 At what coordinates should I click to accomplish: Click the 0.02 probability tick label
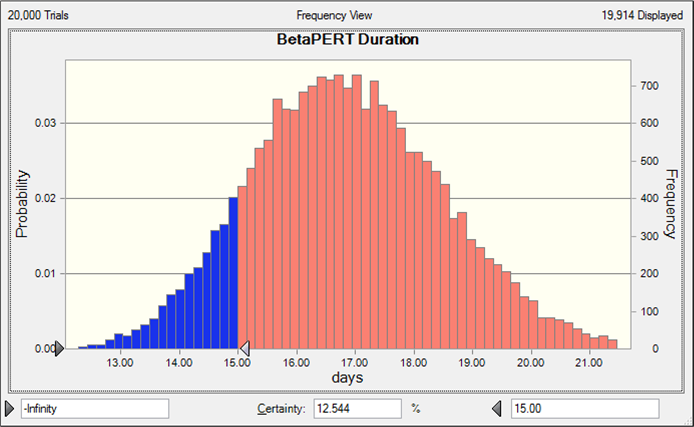pos(46,198)
